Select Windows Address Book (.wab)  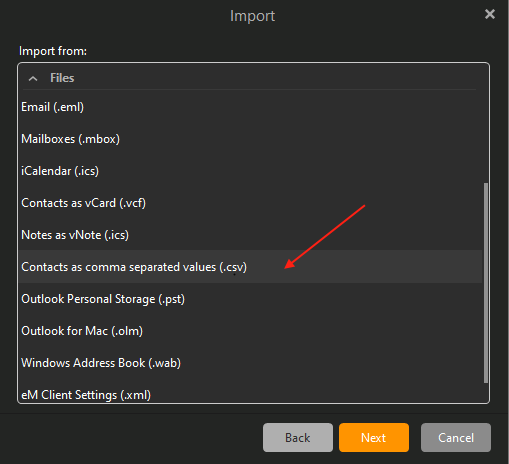pos(250,363)
